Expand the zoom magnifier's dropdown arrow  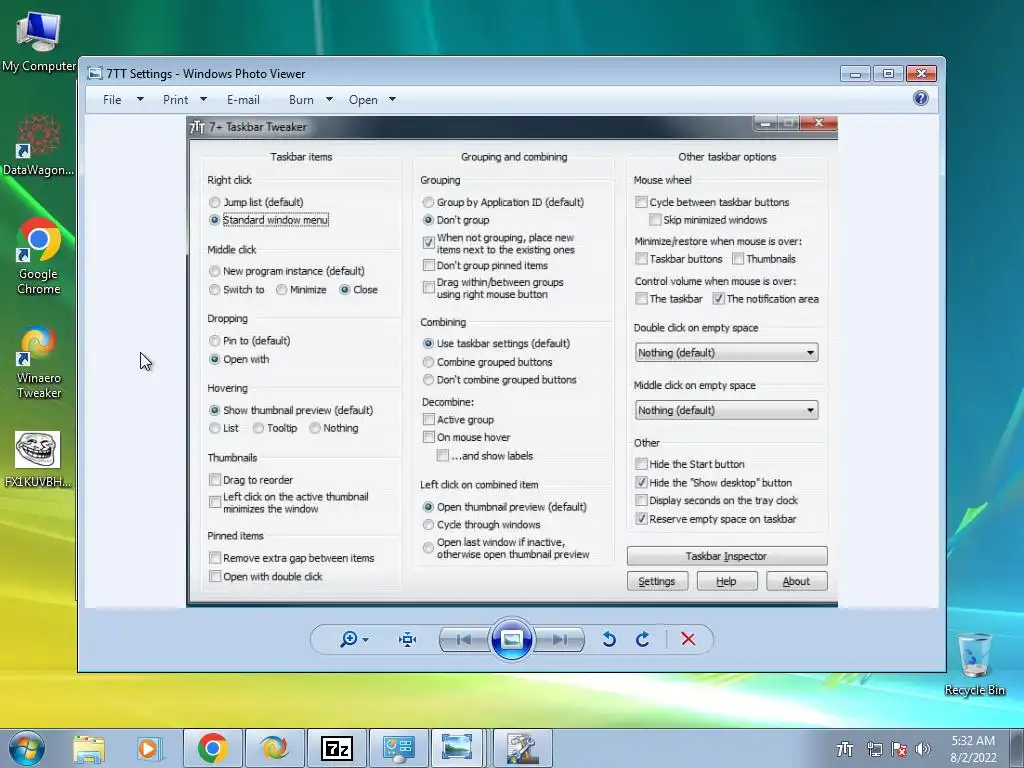click(365, 640)
